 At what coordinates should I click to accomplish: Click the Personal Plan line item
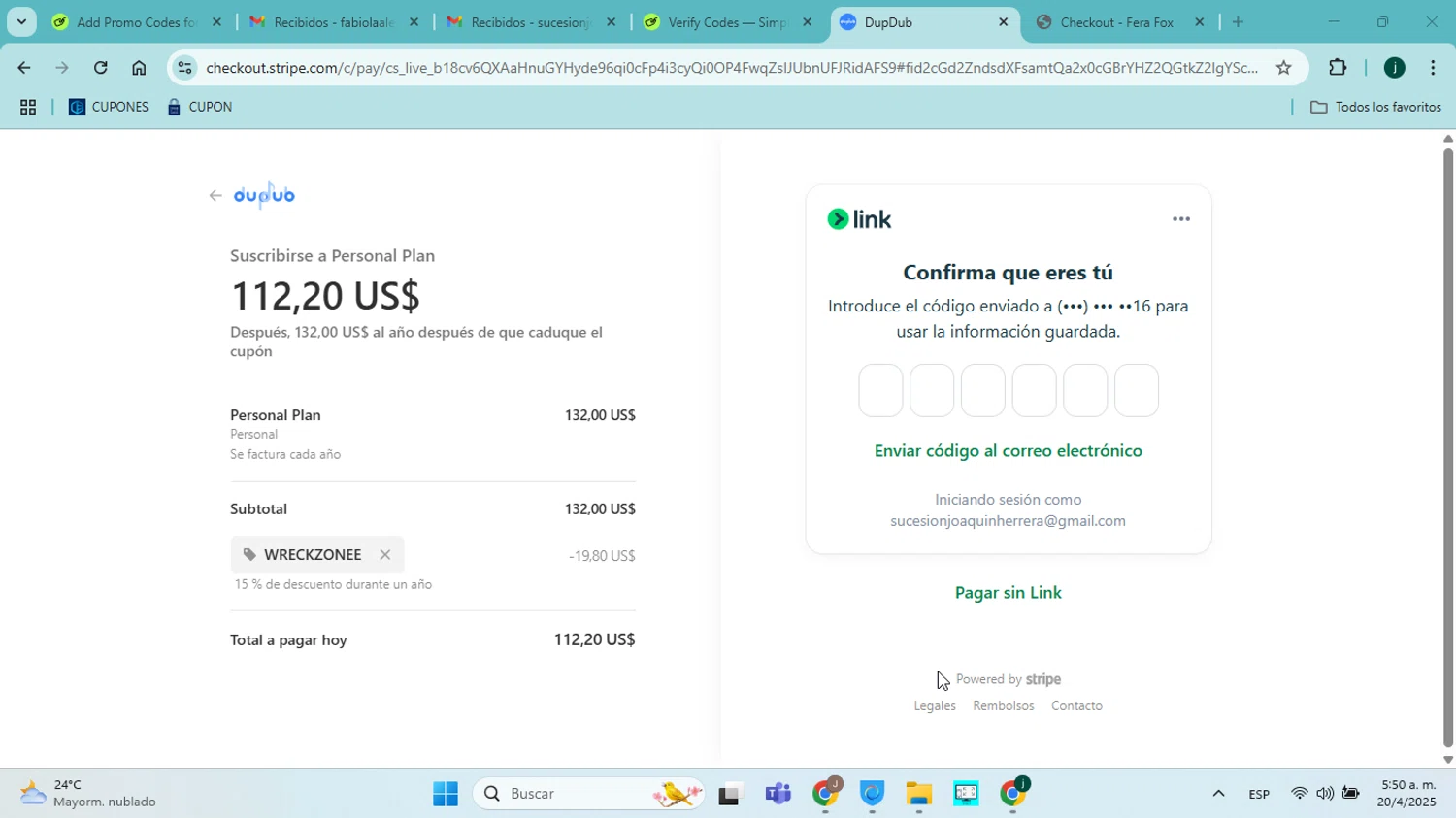click(x=276, y=415)
